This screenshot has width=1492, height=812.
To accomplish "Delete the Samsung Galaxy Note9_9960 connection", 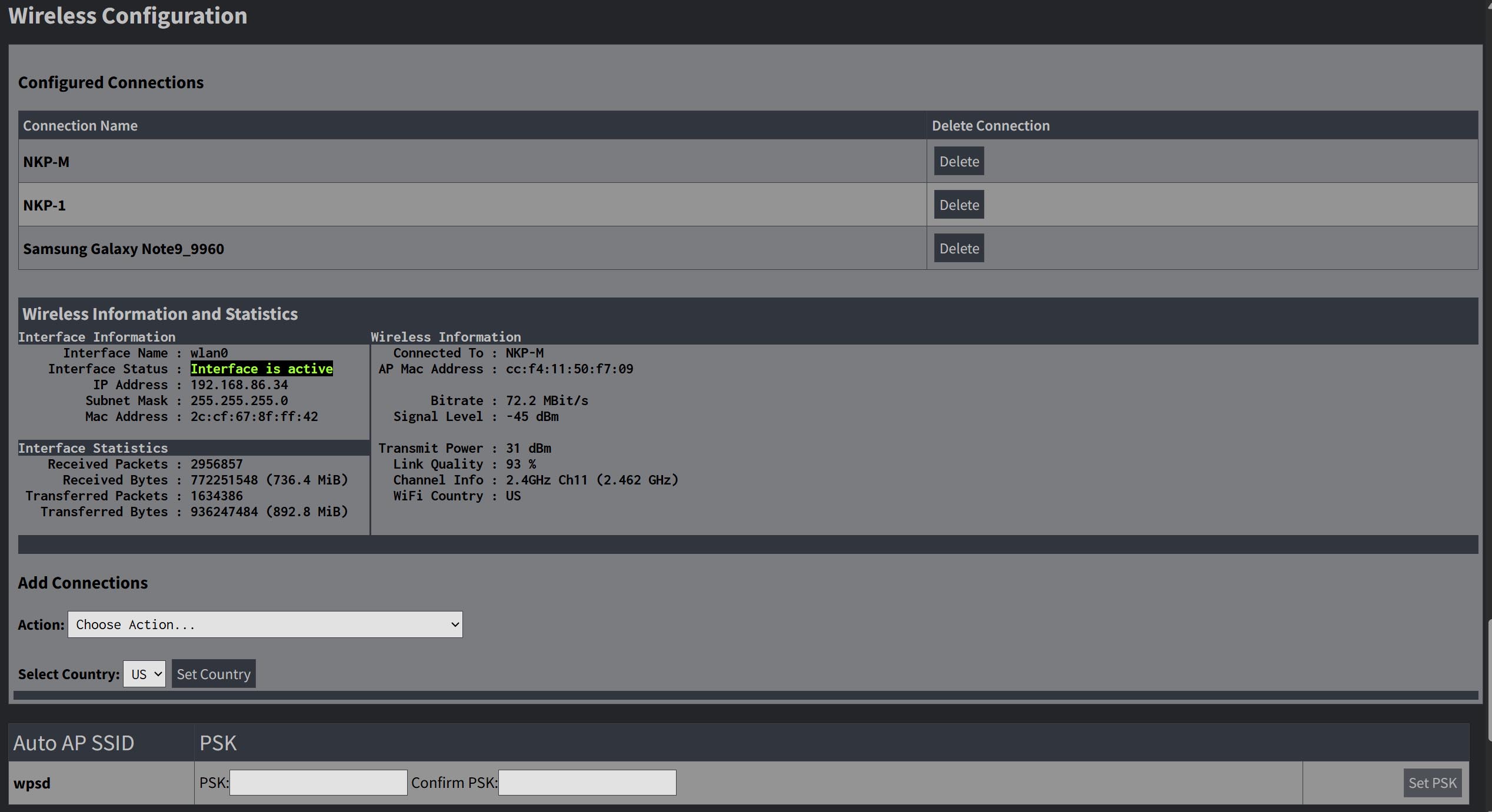I will pos(958,248).
